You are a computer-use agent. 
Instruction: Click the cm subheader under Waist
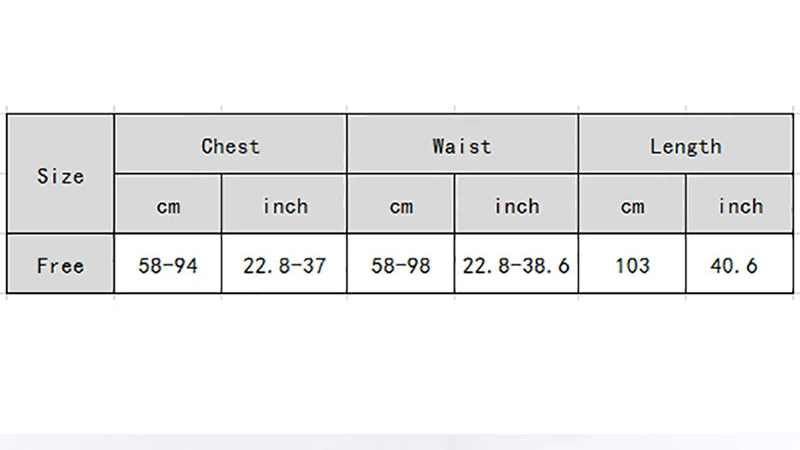coord(400,206)
